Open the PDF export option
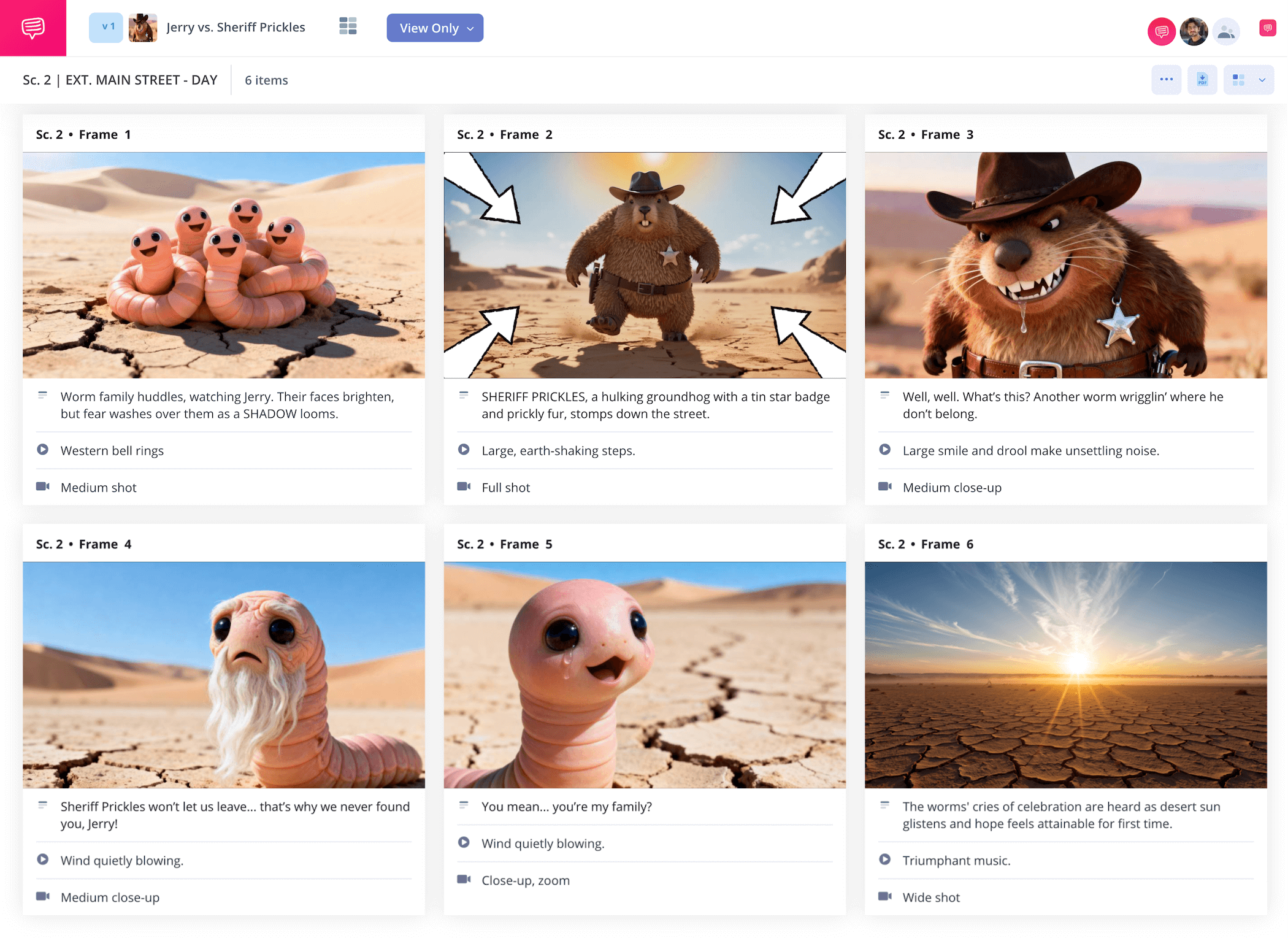This screenshot has height=938, width=1288. [1202, 80]
